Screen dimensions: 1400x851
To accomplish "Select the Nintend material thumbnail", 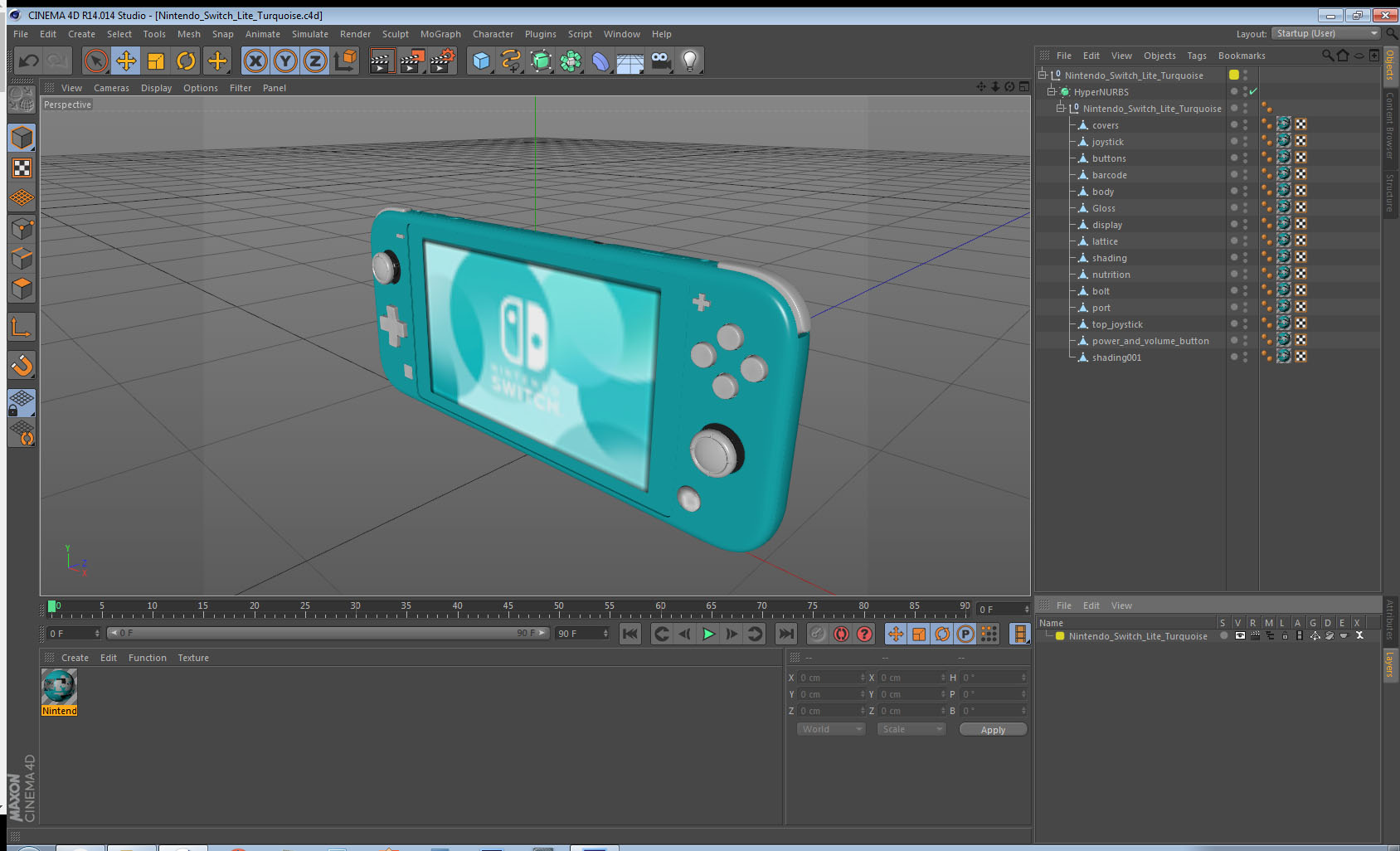I will 60,687.
